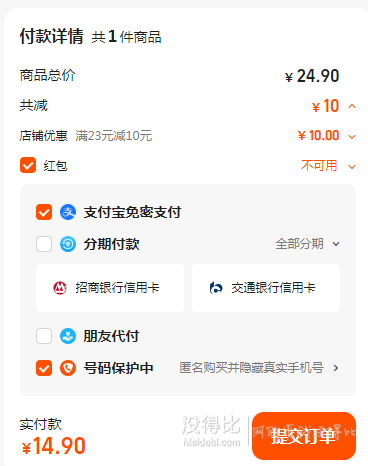
Task: Click the number protection shield icon
Action: pyautogui.click(x=68, y=368)
